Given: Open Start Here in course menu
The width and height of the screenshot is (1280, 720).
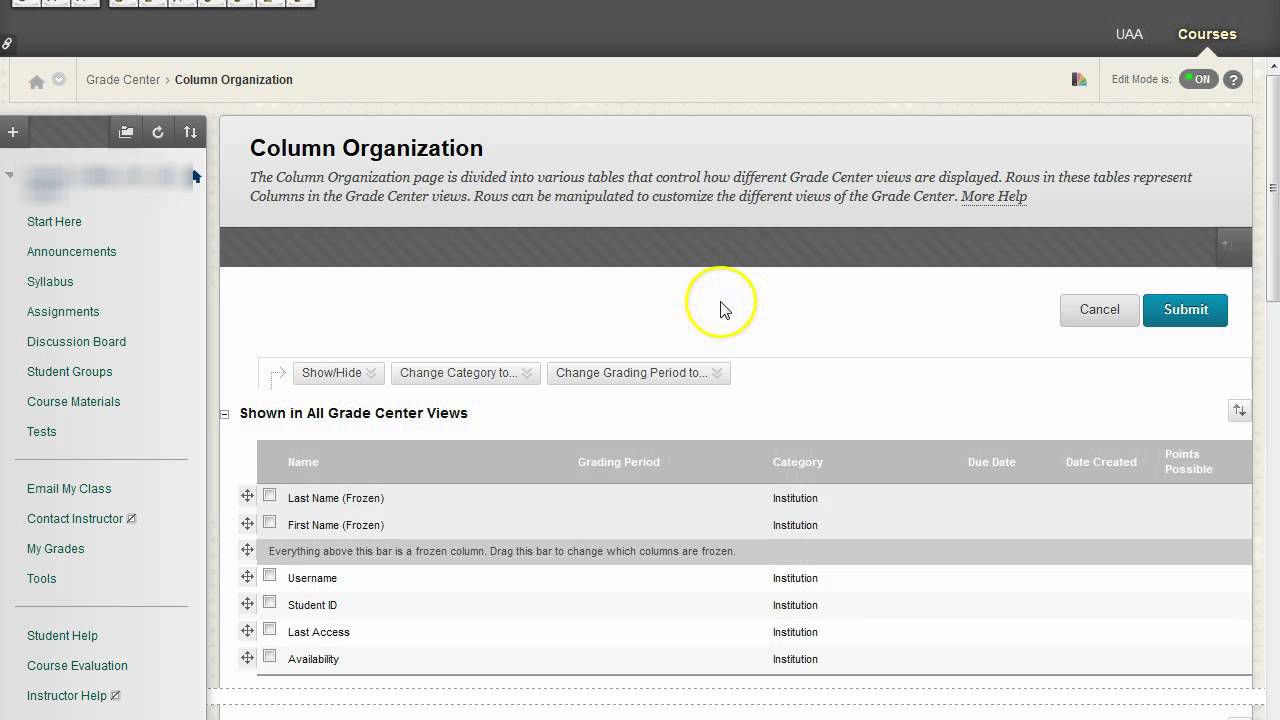Looking at the screenshot, I should 54,222.
